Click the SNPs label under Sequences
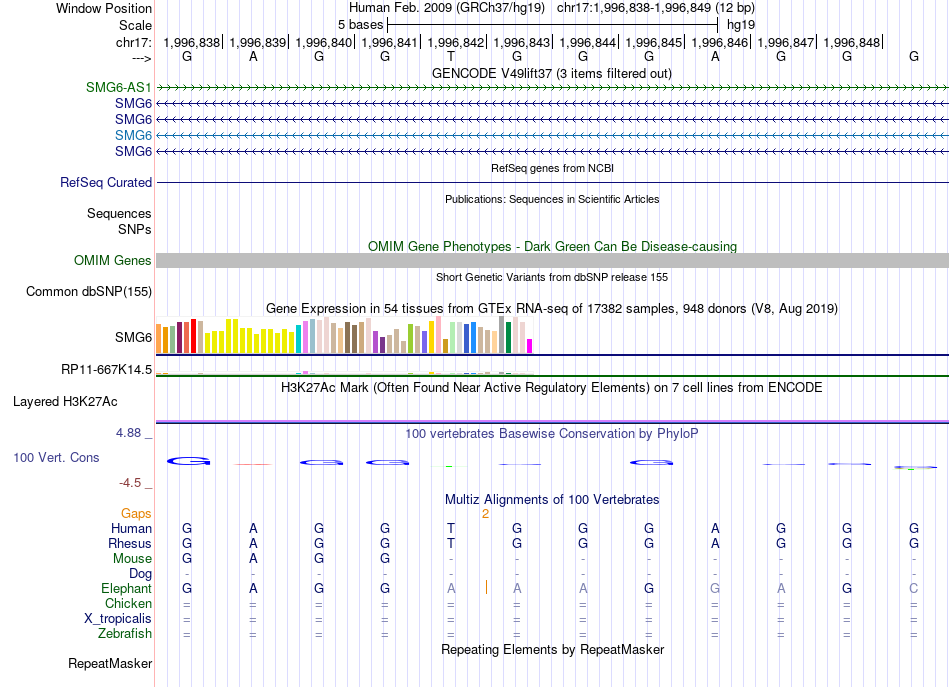The width and height of the screenshot is (950, 687). tap(135, 230)
